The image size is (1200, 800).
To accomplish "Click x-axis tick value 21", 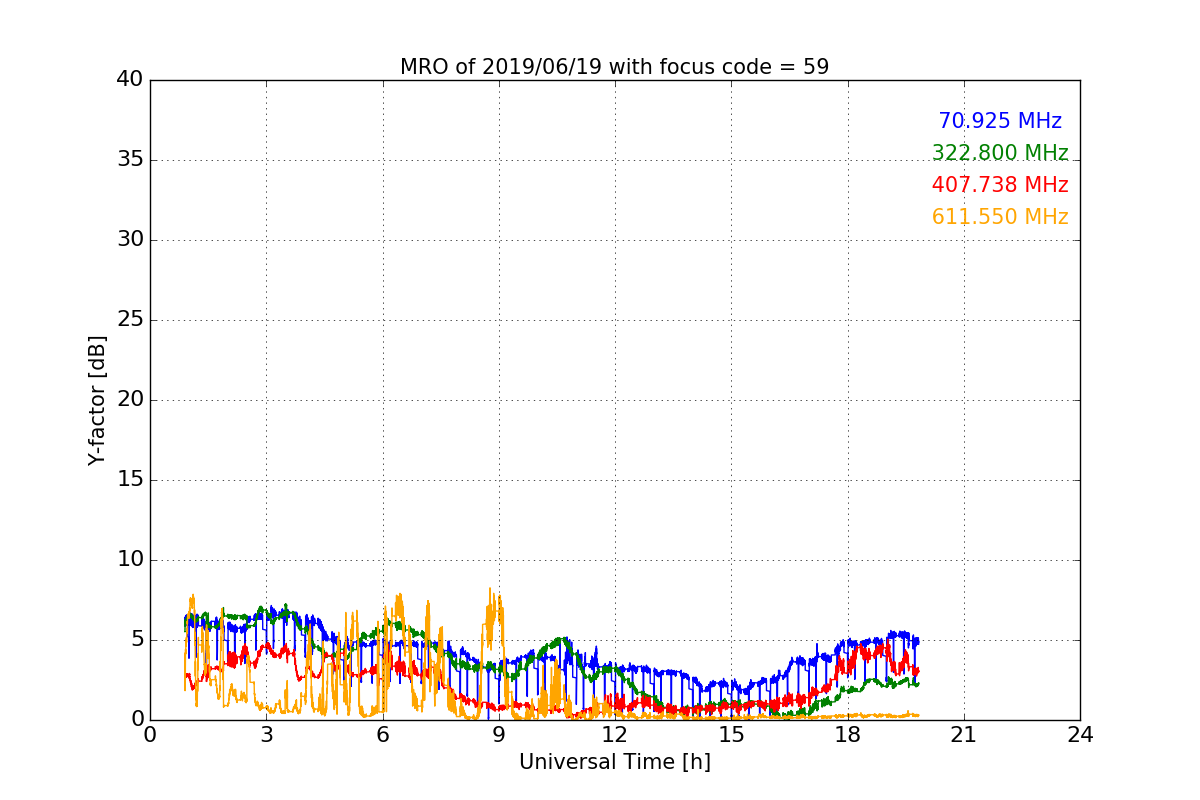I will coord(964,735).
